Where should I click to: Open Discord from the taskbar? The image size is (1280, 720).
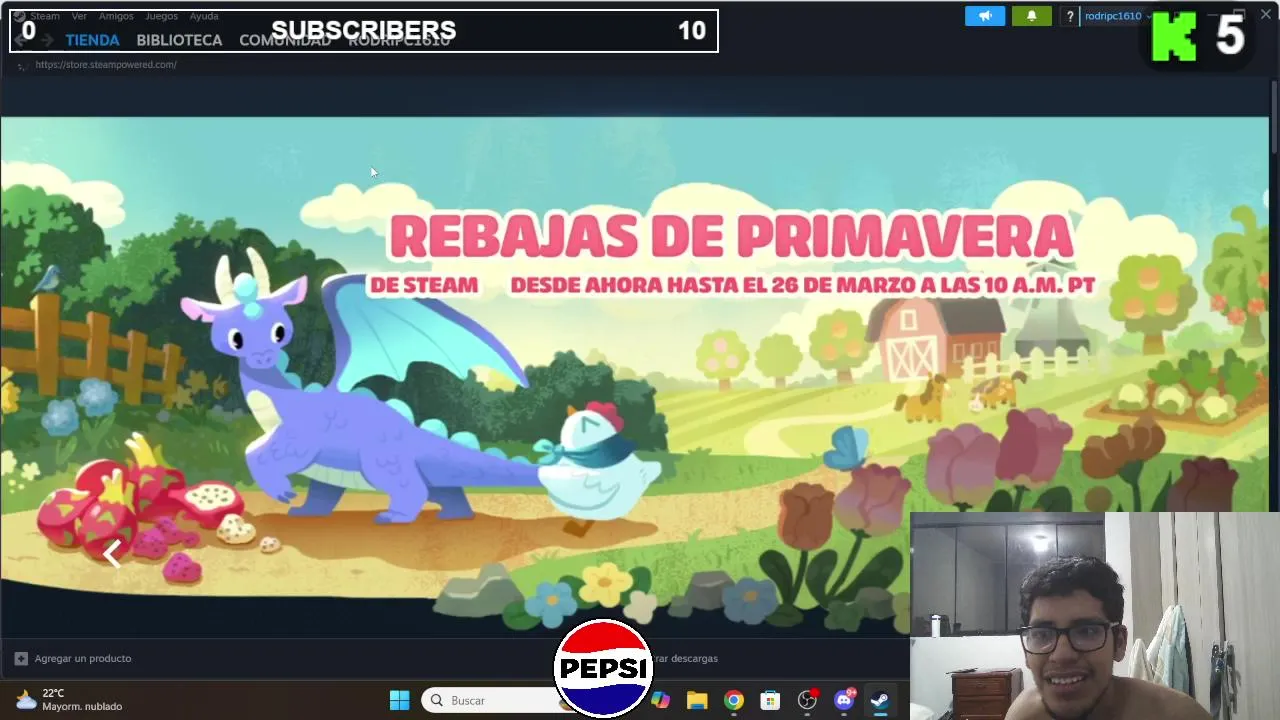coord(844,700)
